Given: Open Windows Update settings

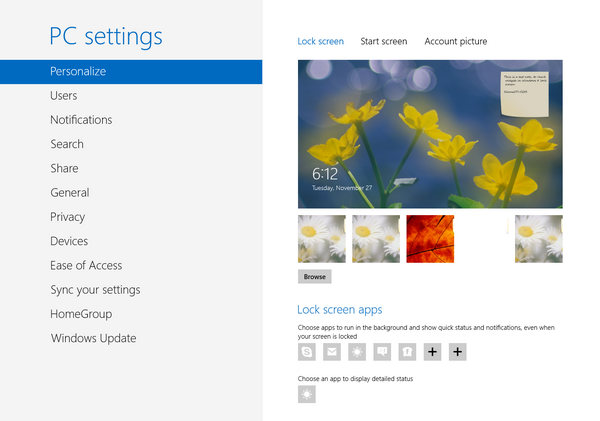Looking at the screenshot, I should click(x=93, y=338).
